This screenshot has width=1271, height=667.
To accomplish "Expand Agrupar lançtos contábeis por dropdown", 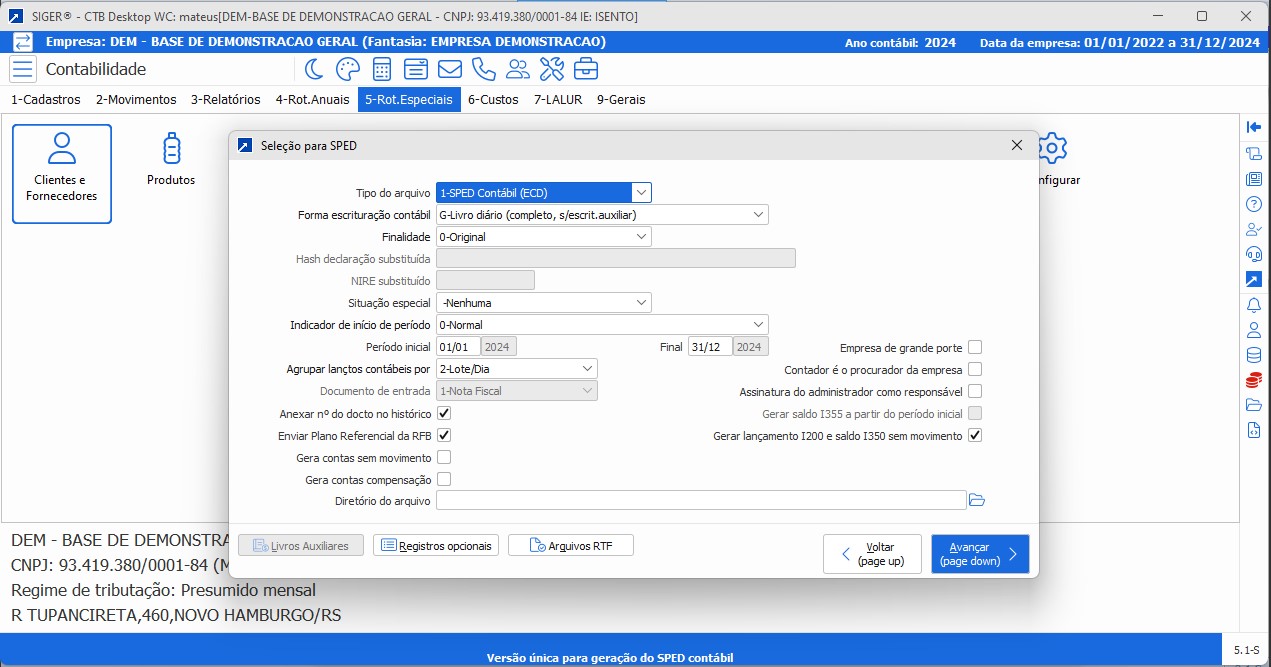I will (x=587, y=369).
